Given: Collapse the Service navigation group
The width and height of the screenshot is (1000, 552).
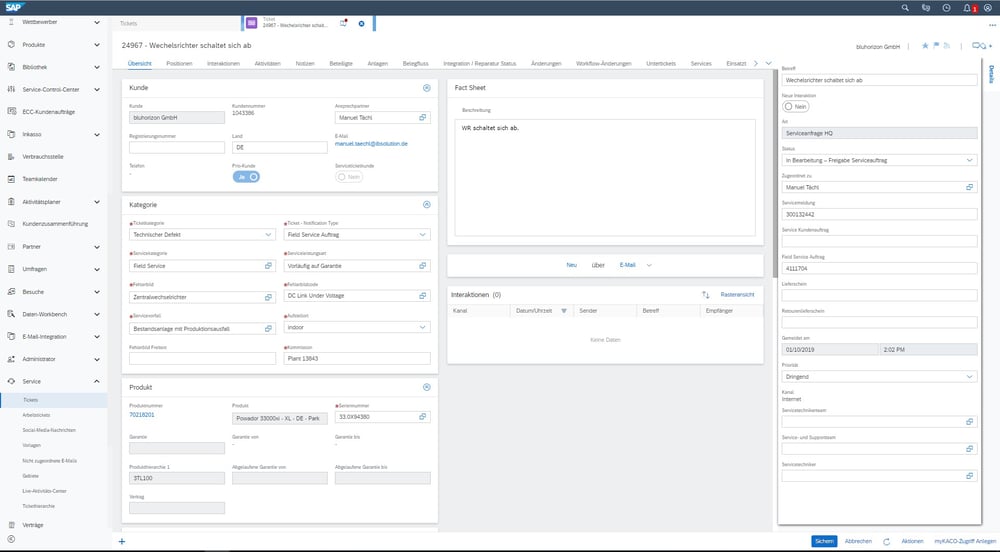Looking at the screenshot, I should pos(96,381).
